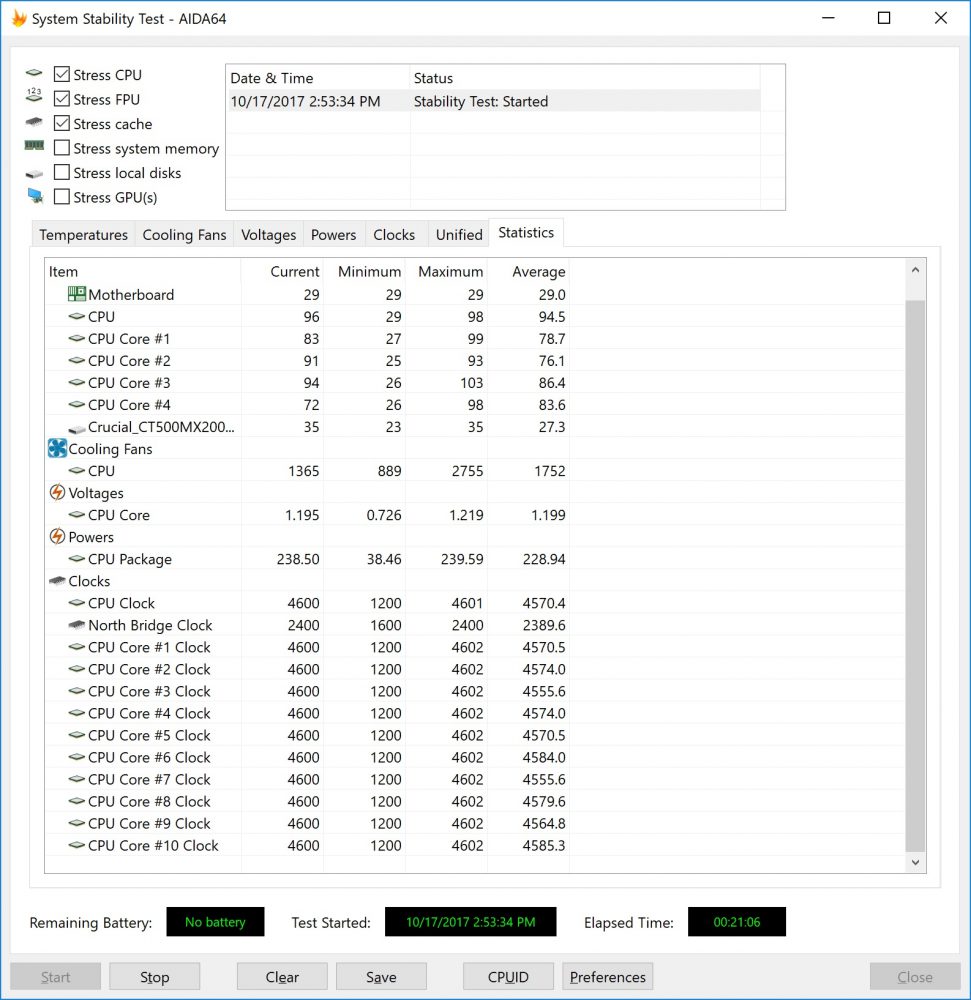Click the CPU Core voltage icon
This screenshot has width=971, height=1000.
pyautogui.click(x=77, y=515)
